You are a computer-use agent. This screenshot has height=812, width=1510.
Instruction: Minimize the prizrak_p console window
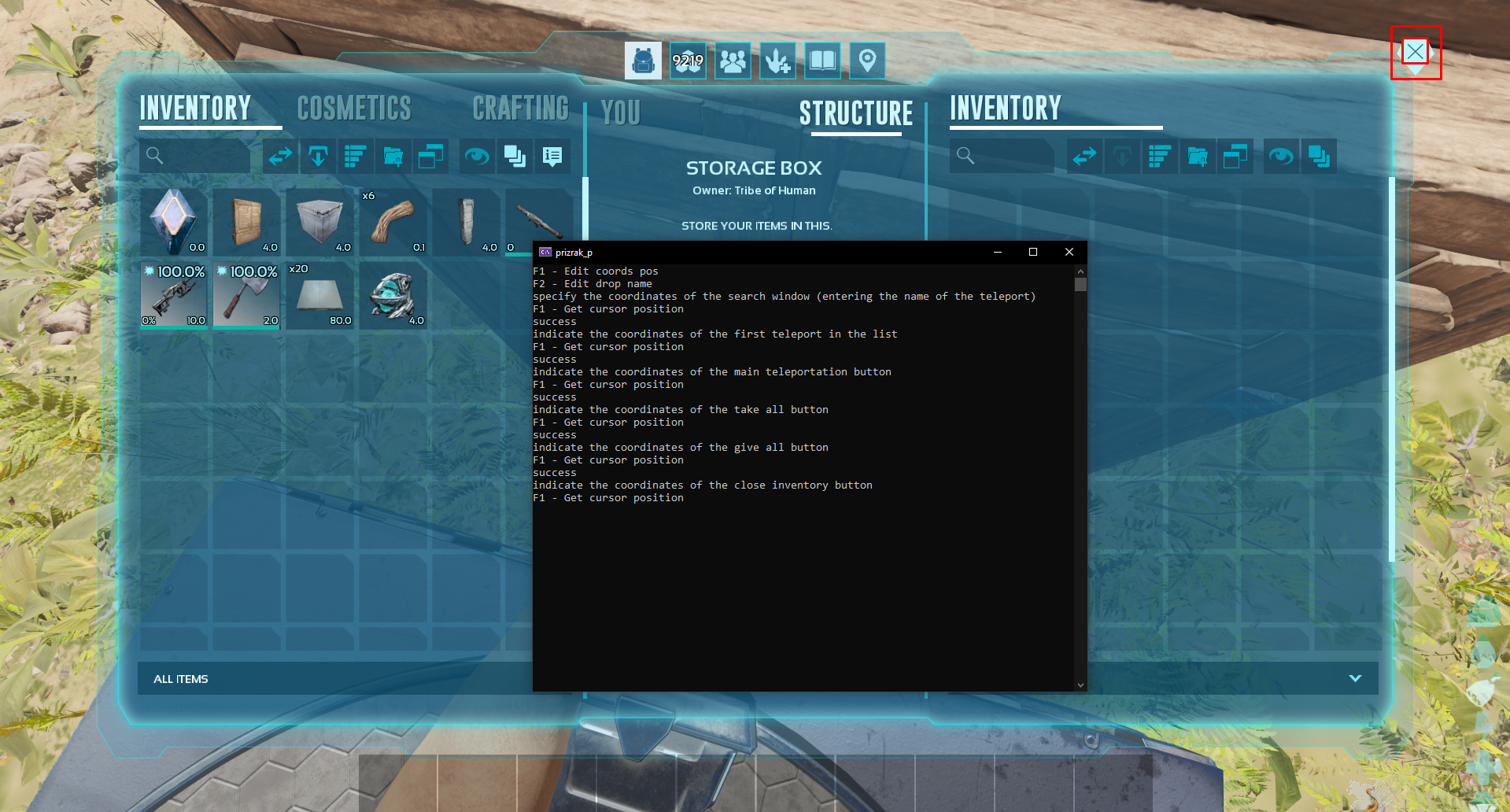click(x=997, y=252)
